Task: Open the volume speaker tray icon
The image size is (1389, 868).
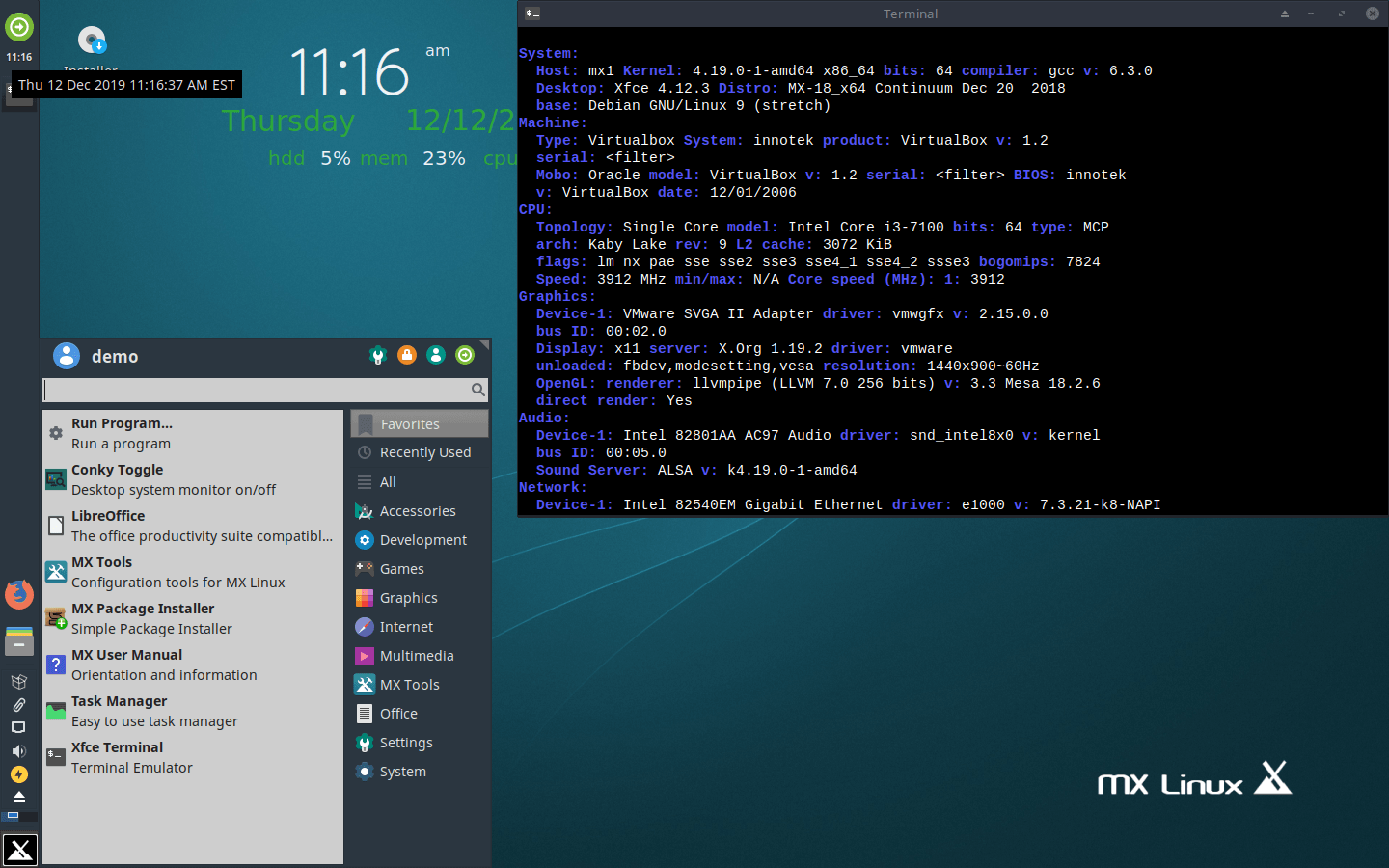Action: [18, 751]
